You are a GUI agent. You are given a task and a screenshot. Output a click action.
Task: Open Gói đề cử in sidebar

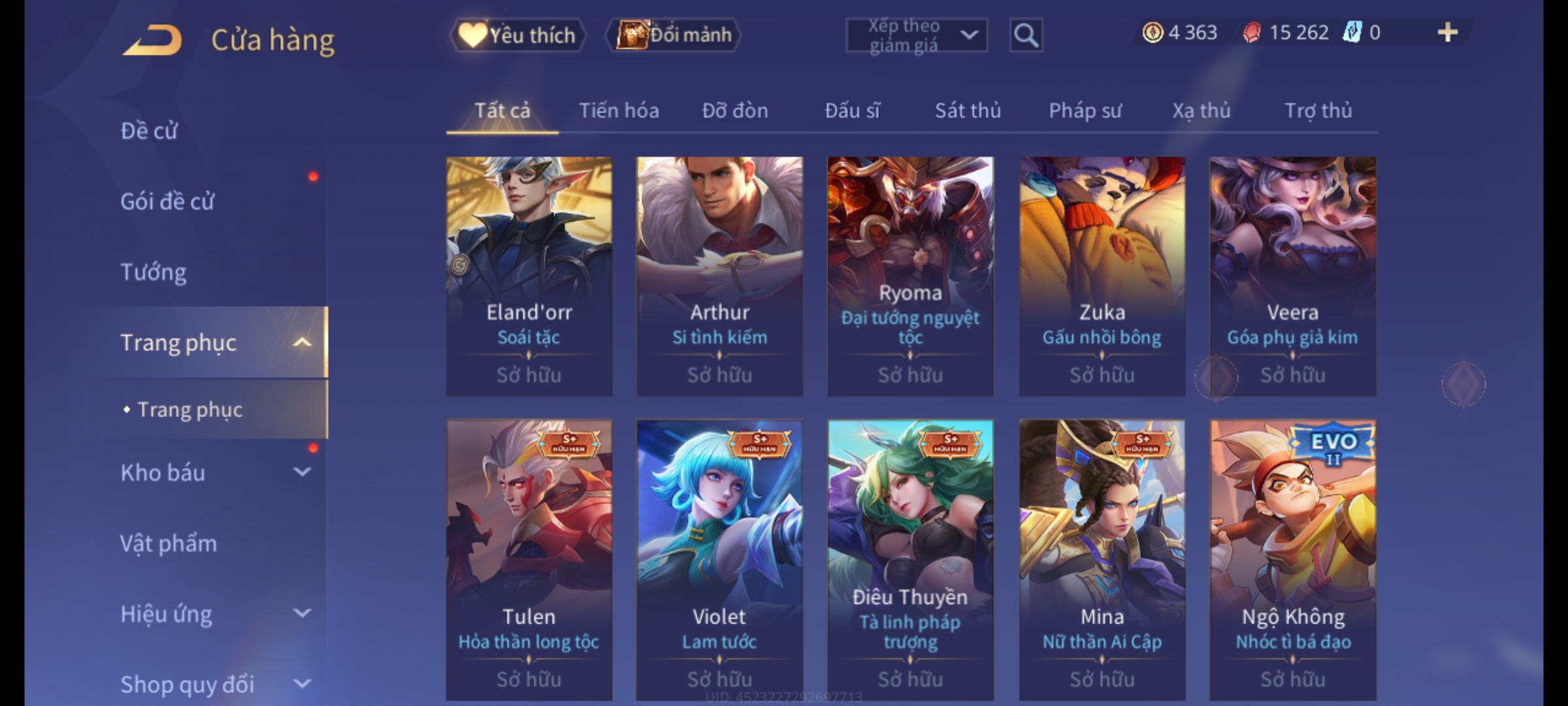(x=167, y=201)
